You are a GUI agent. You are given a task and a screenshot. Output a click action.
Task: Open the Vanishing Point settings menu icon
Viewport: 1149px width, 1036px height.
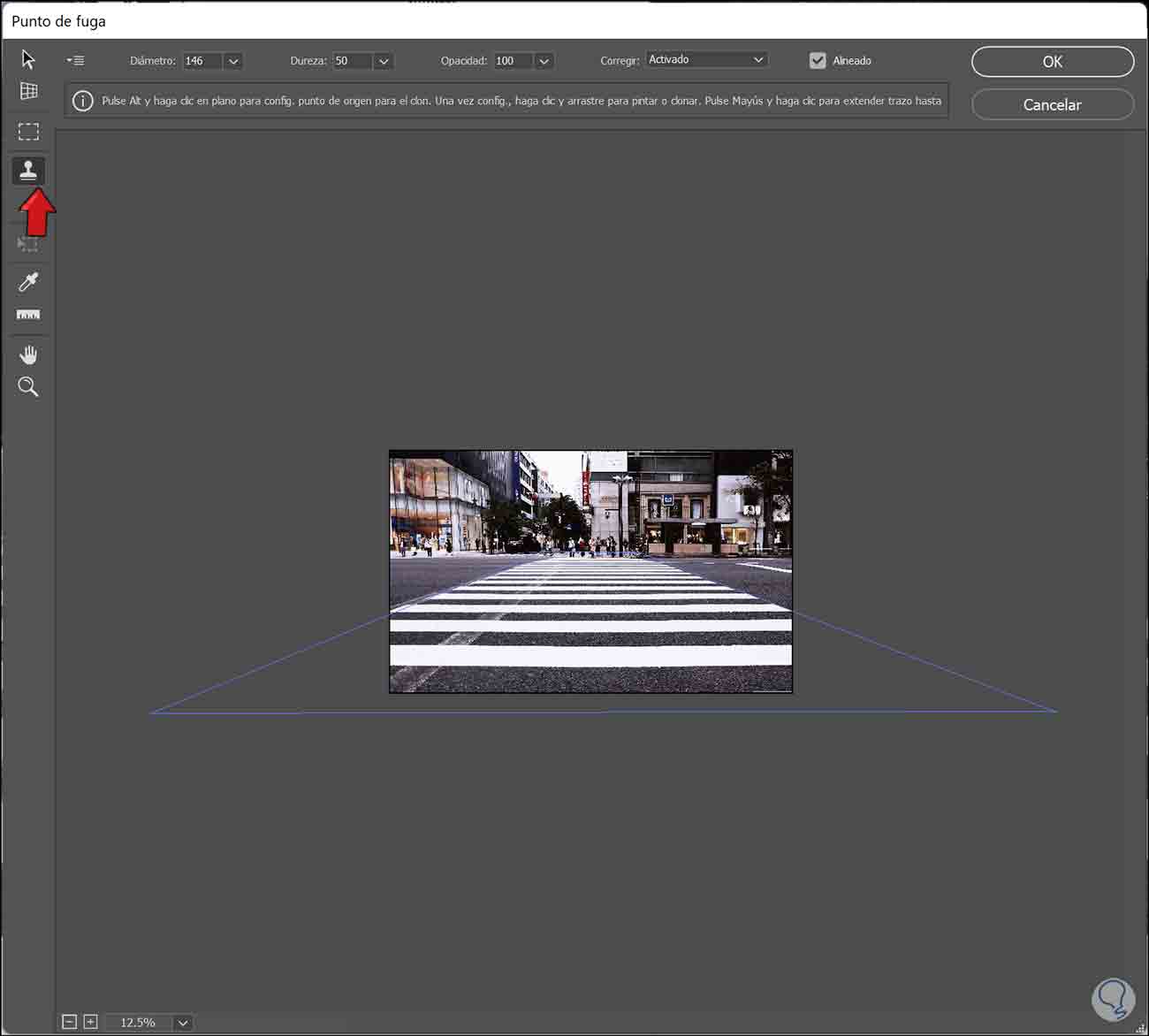(75, 61)
